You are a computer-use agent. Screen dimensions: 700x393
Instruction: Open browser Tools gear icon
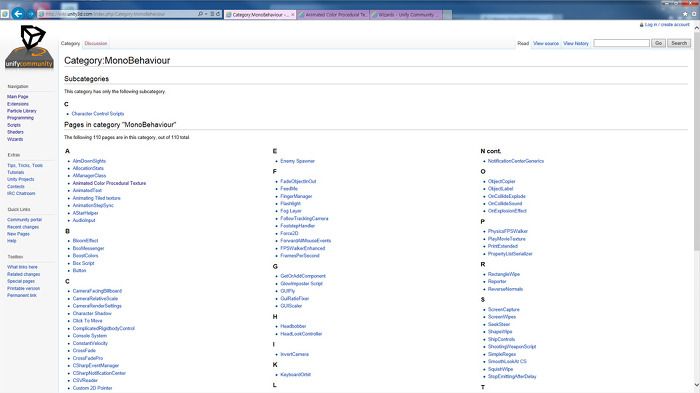coord(694,14)
